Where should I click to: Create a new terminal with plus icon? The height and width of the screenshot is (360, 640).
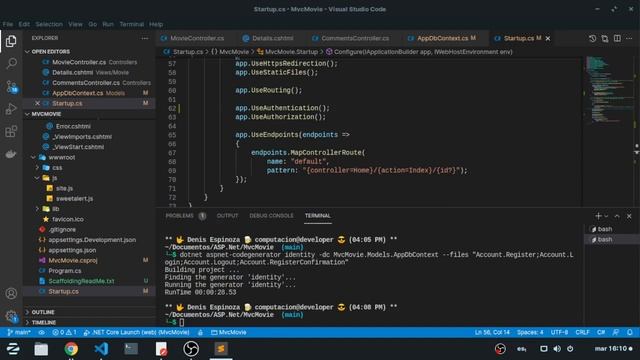(598, 216)
